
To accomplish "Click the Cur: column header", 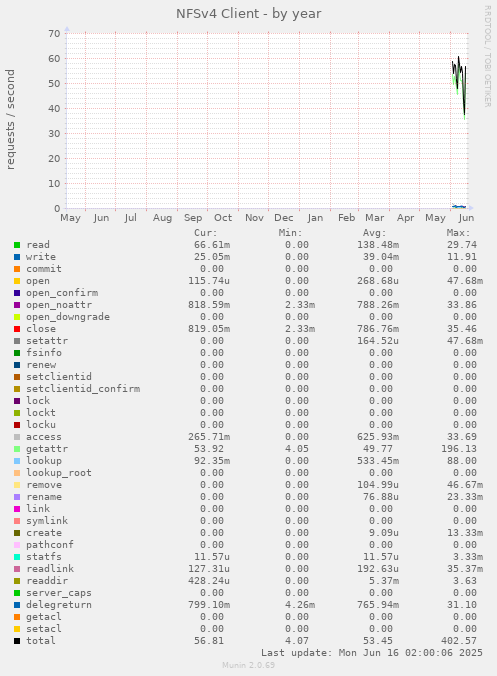I will (x=206, y=233).
